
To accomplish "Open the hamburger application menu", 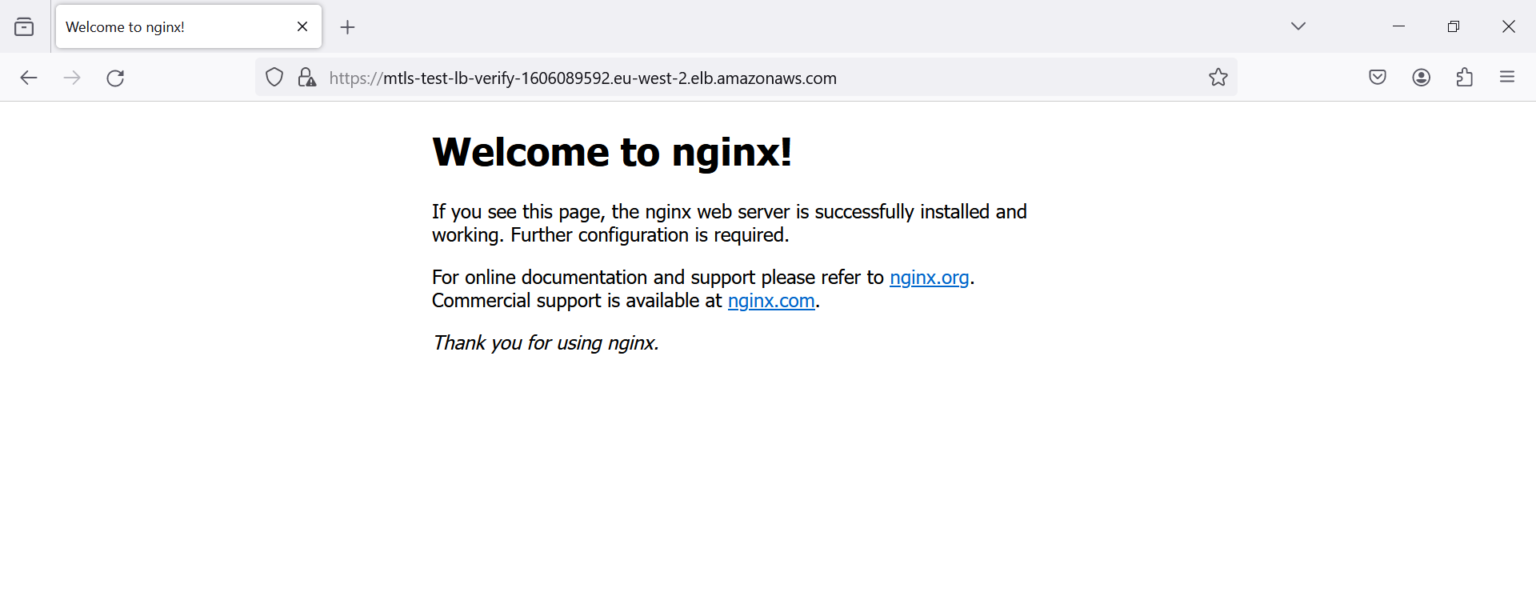I will 1507,78.
